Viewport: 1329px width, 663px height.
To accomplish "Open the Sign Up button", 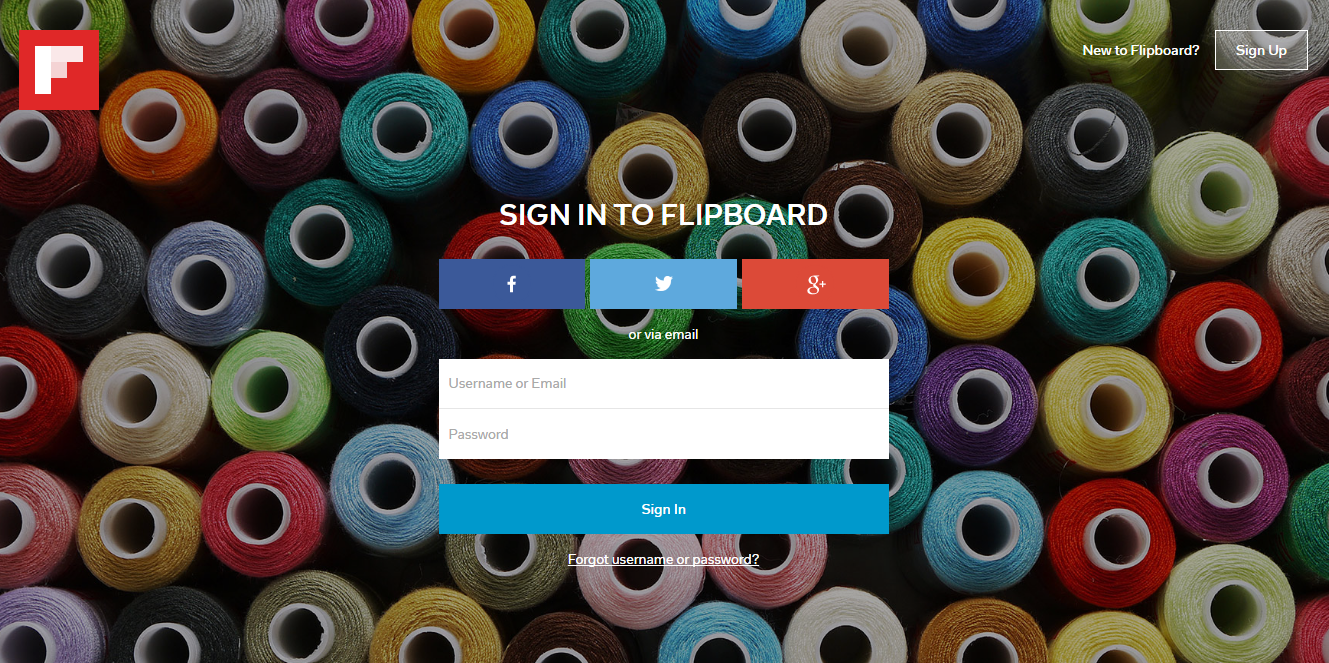I will point(1261,50).
